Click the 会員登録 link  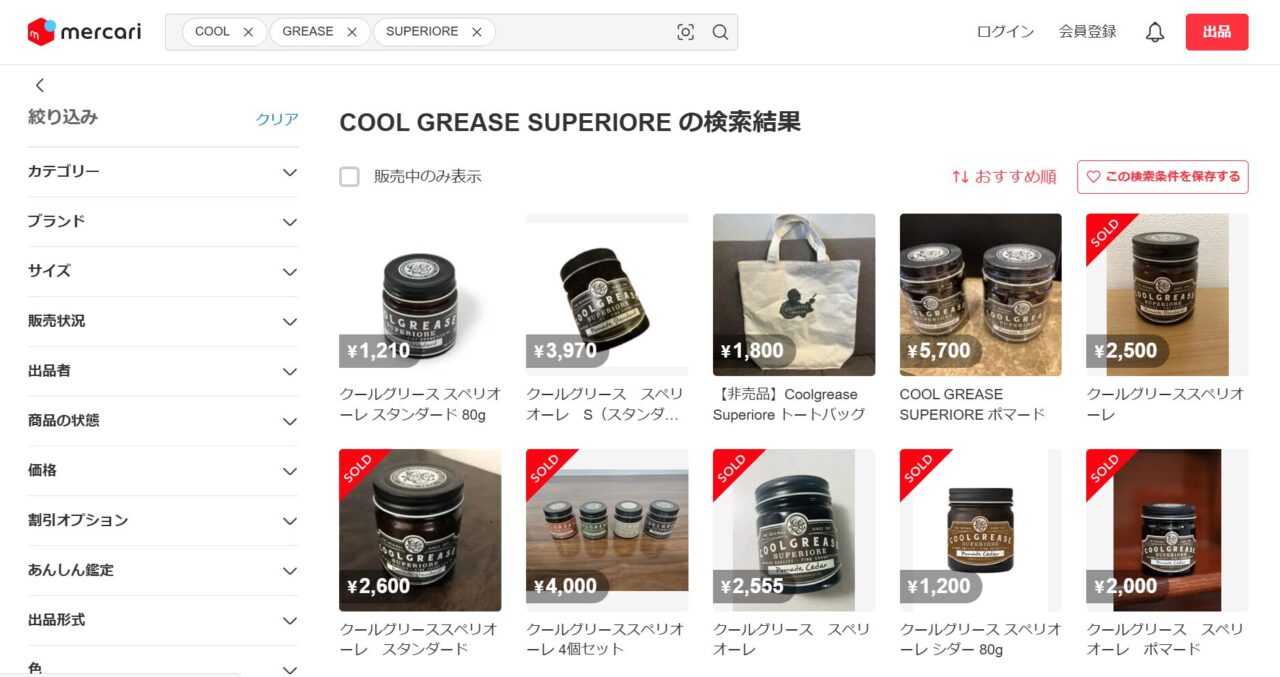(x=1088, y=32)
